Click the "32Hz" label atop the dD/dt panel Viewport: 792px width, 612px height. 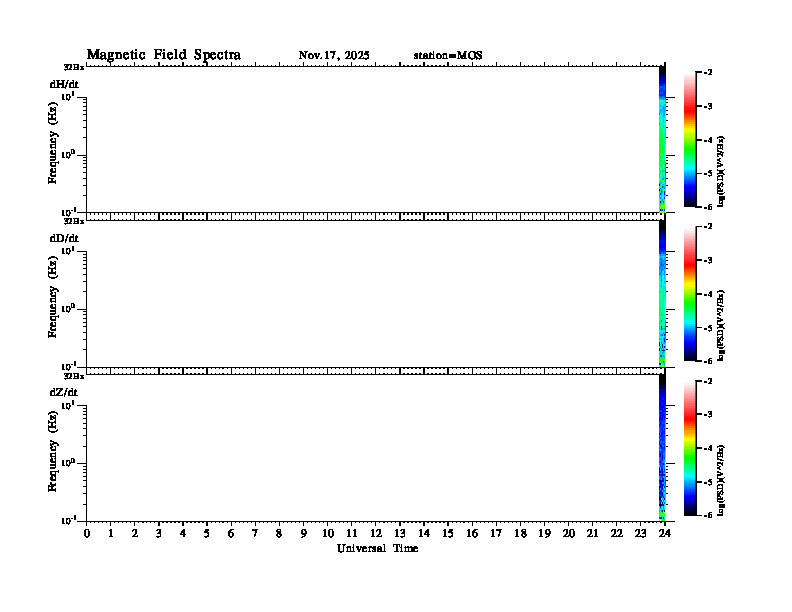[x=74, y=221]
